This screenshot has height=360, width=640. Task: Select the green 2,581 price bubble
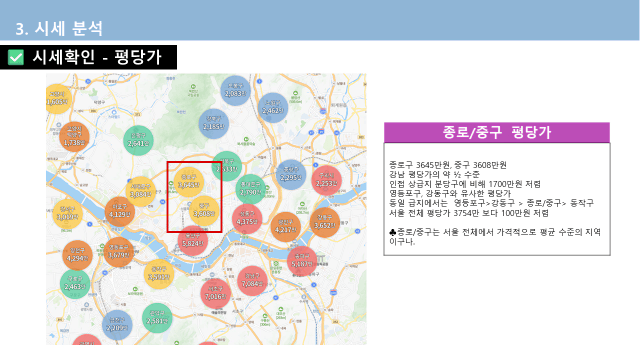tap(157, 318)
